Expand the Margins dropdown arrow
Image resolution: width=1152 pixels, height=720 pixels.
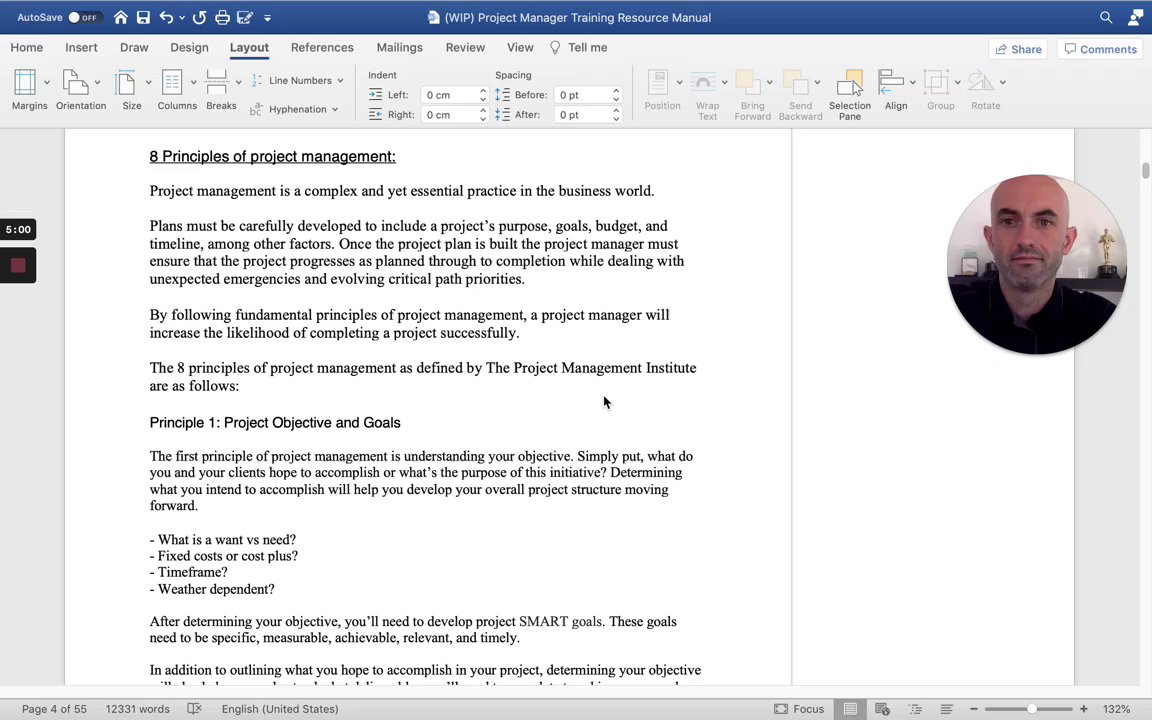[x=47, y=82]
